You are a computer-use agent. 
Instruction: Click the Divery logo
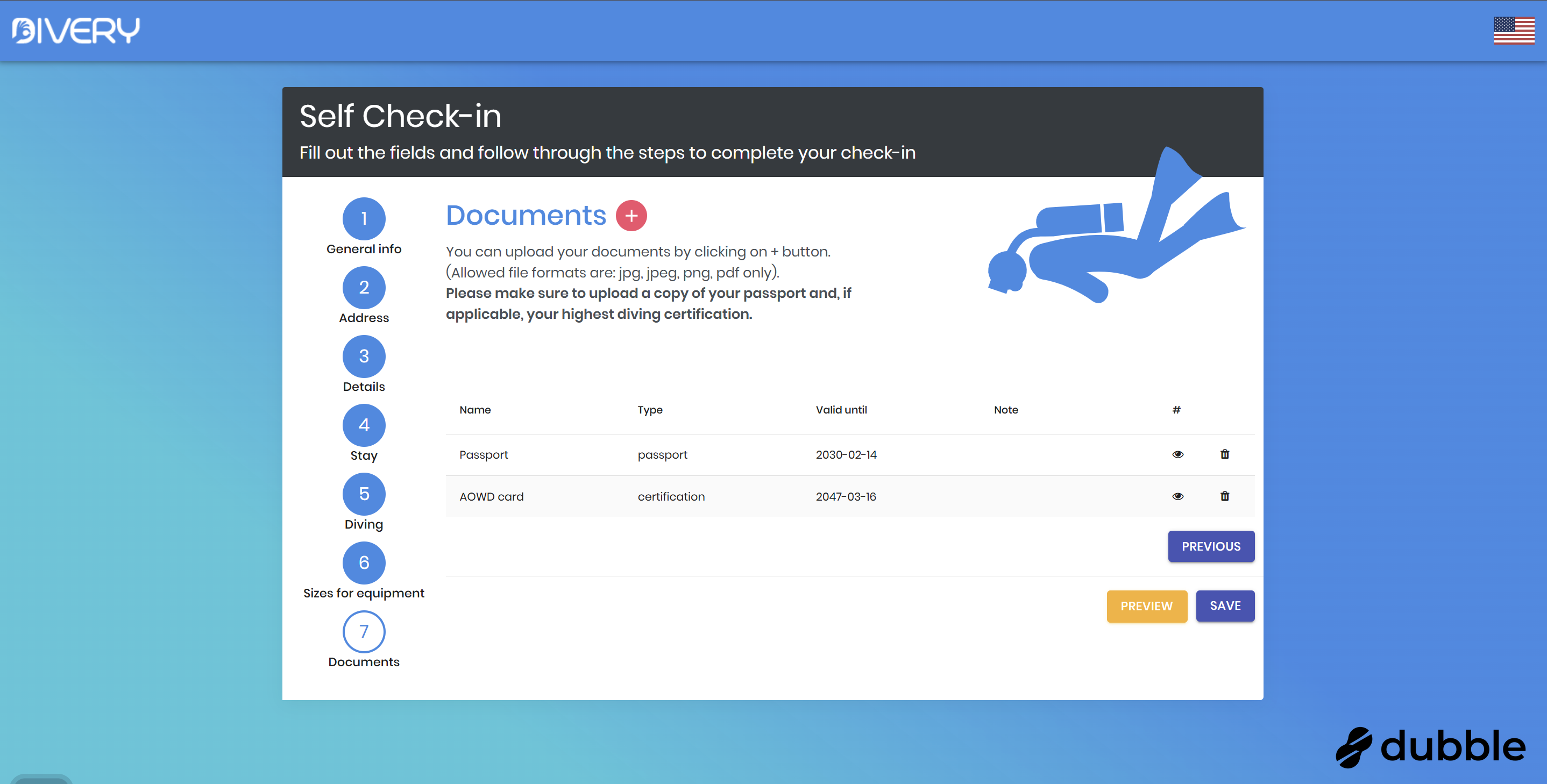tap(76, 31)
